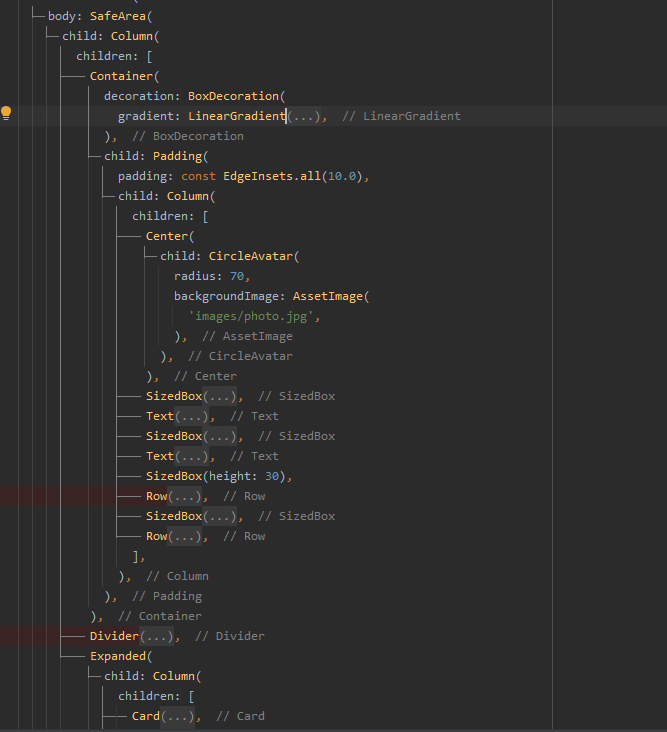
Task: Expand the SizedBox(...) fold between the two Row lines
Action: tap(219, 516)
